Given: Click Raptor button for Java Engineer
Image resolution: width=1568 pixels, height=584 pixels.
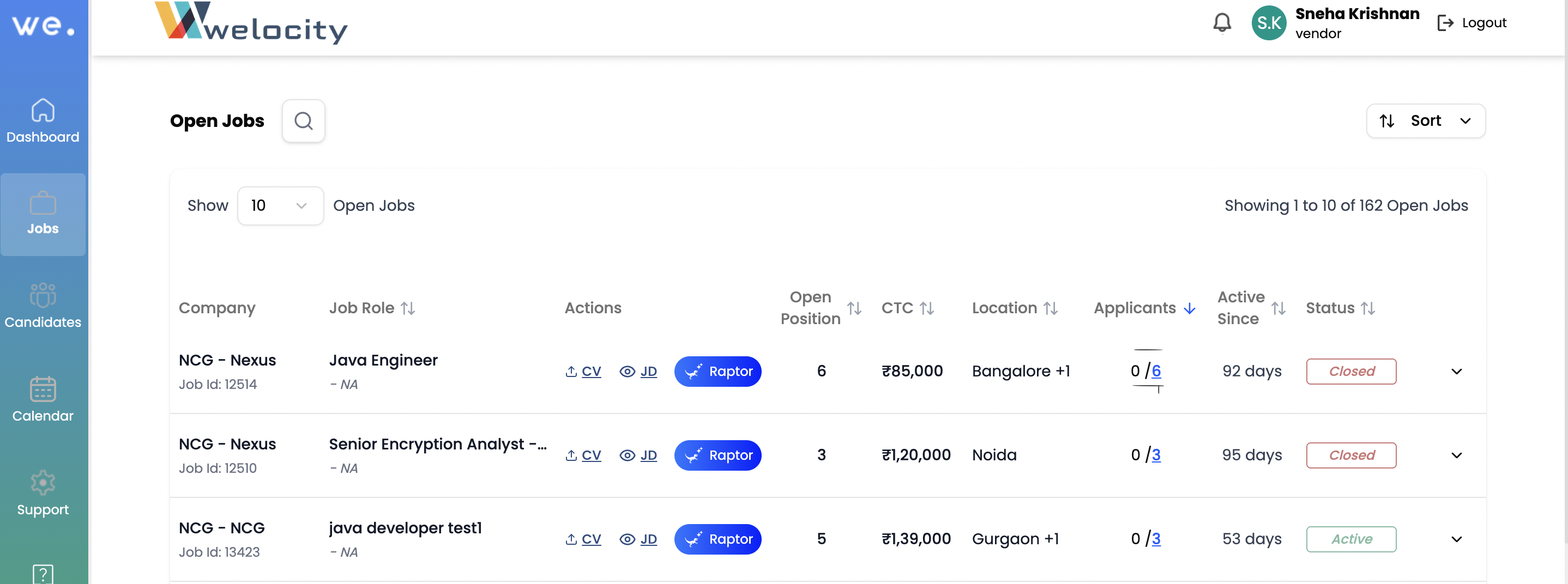Looking at the screenshot, I should coord(717,371).
